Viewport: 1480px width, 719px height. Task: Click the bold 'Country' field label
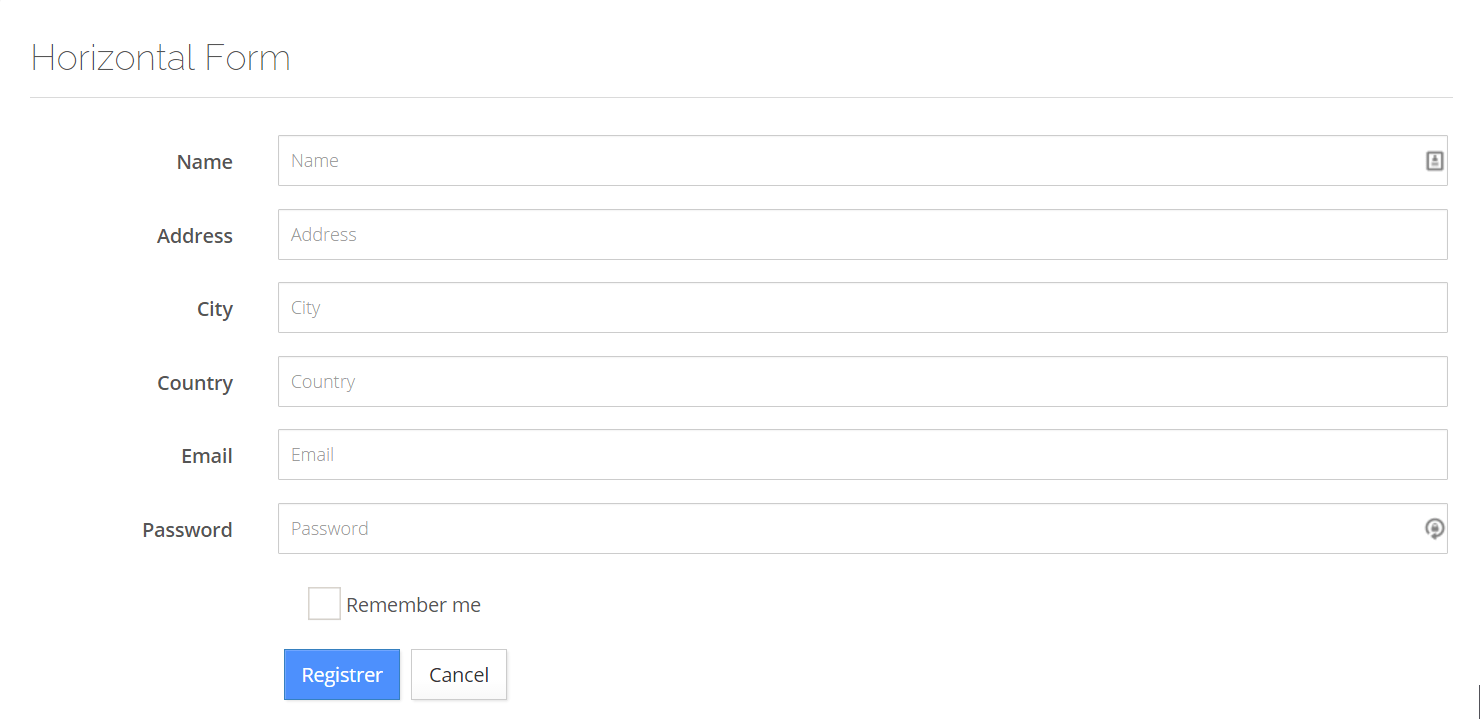pyautogui.click(x=194, y=383)
